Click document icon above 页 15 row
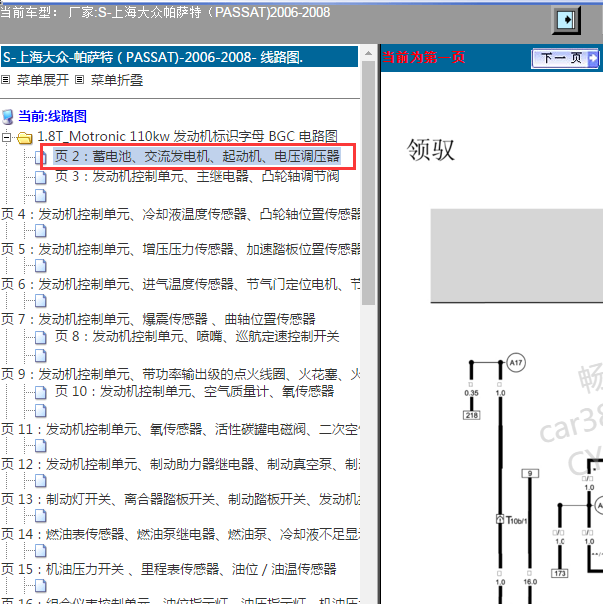Screen dimensions: 603x604 pyautogui.click(x=40, y=551)
